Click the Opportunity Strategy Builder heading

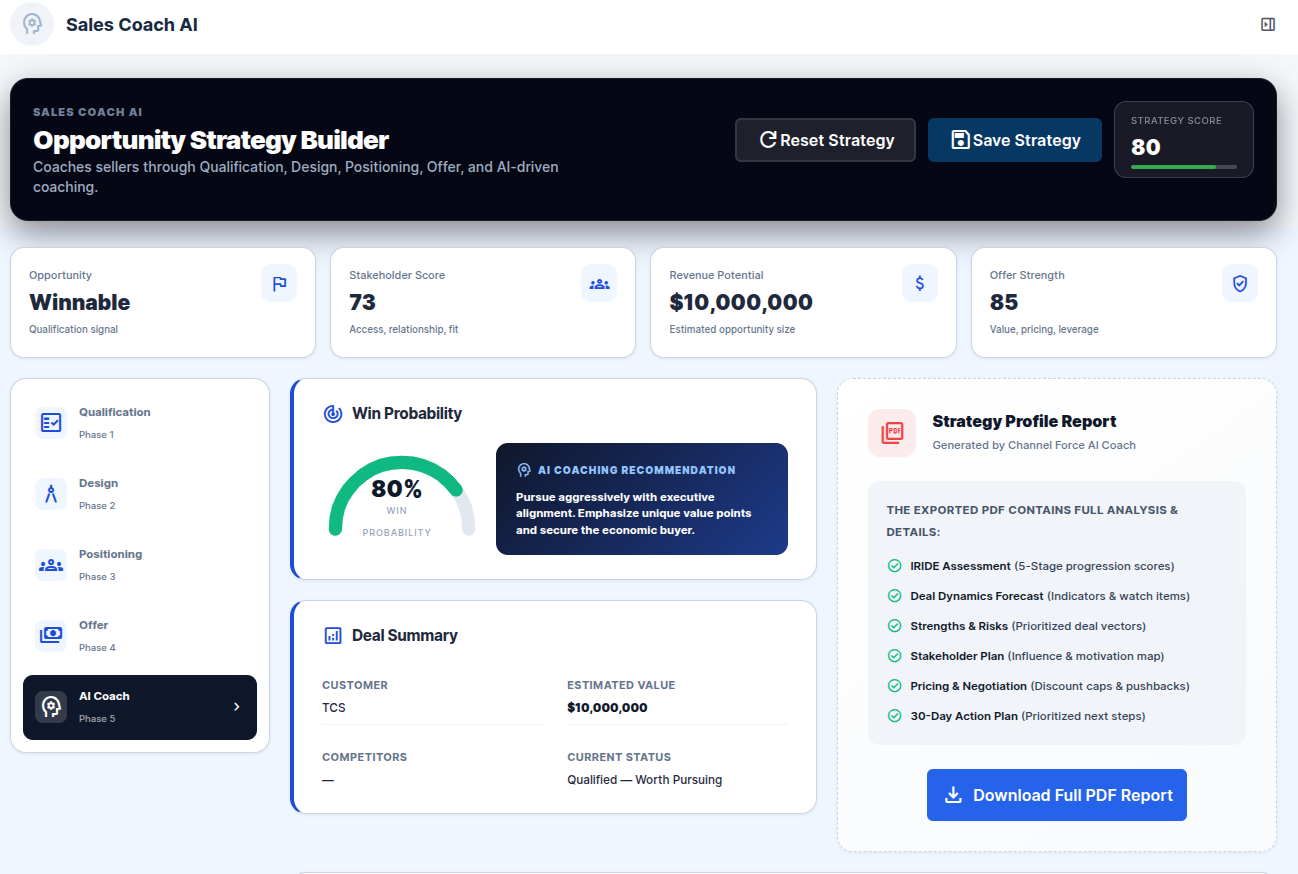[x=211, y=140]
